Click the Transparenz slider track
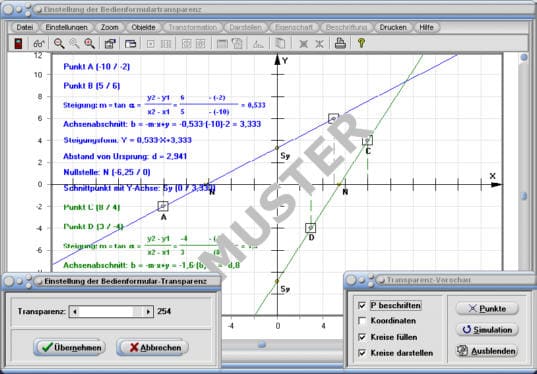The image size is (537, 374). pos(111,312)
